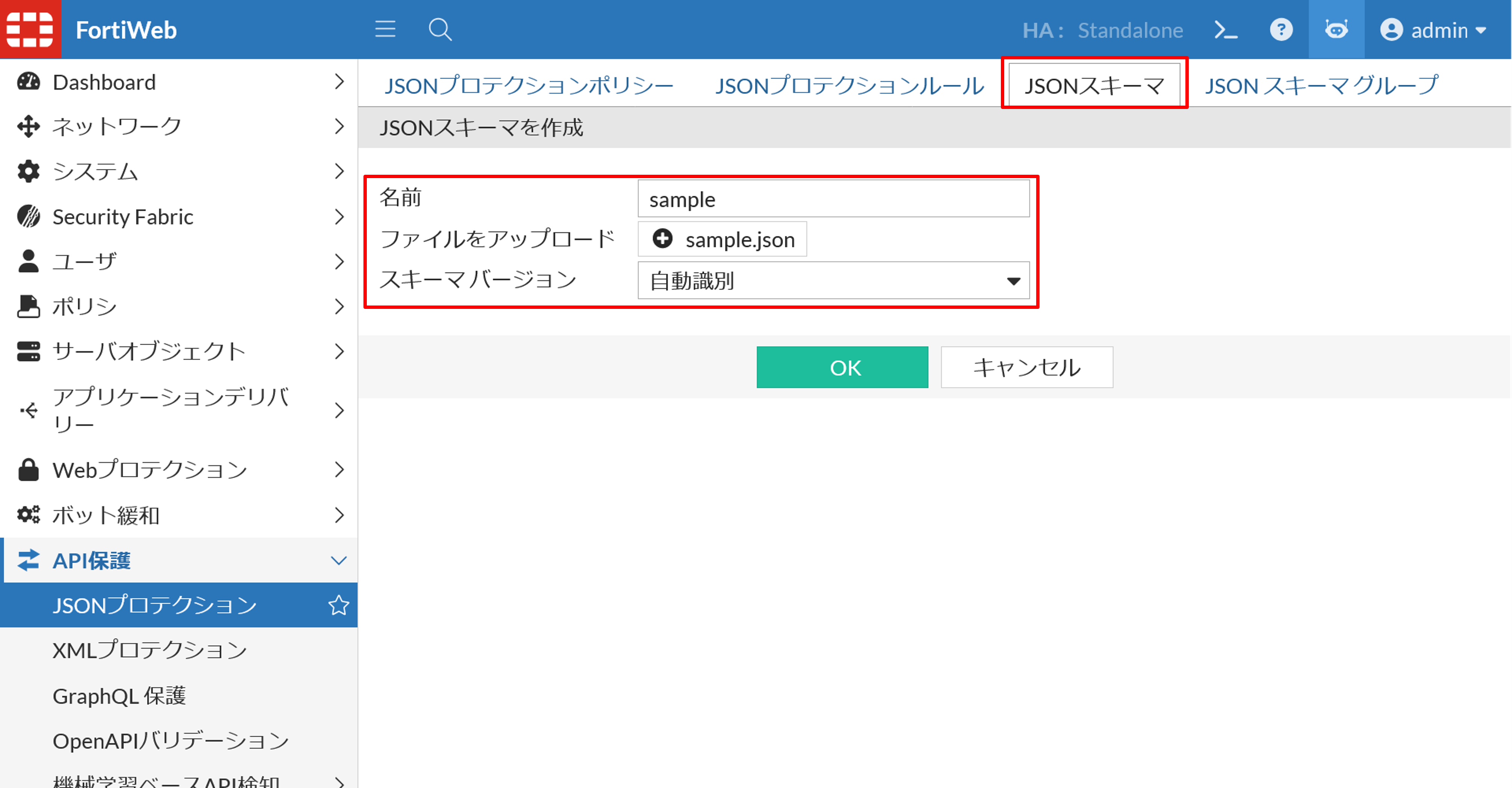This screenshot has height=788, width=1512.
Task: Click the キャンセル button
Action: click(x=1026, y=367)
